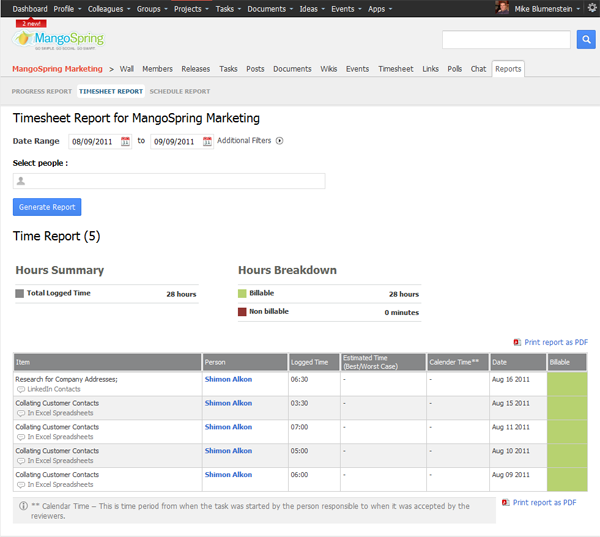The width and height of the screenshot is (600, 537).
Task: Click the '2 new!' notification badge
Action: pos(31,24)
